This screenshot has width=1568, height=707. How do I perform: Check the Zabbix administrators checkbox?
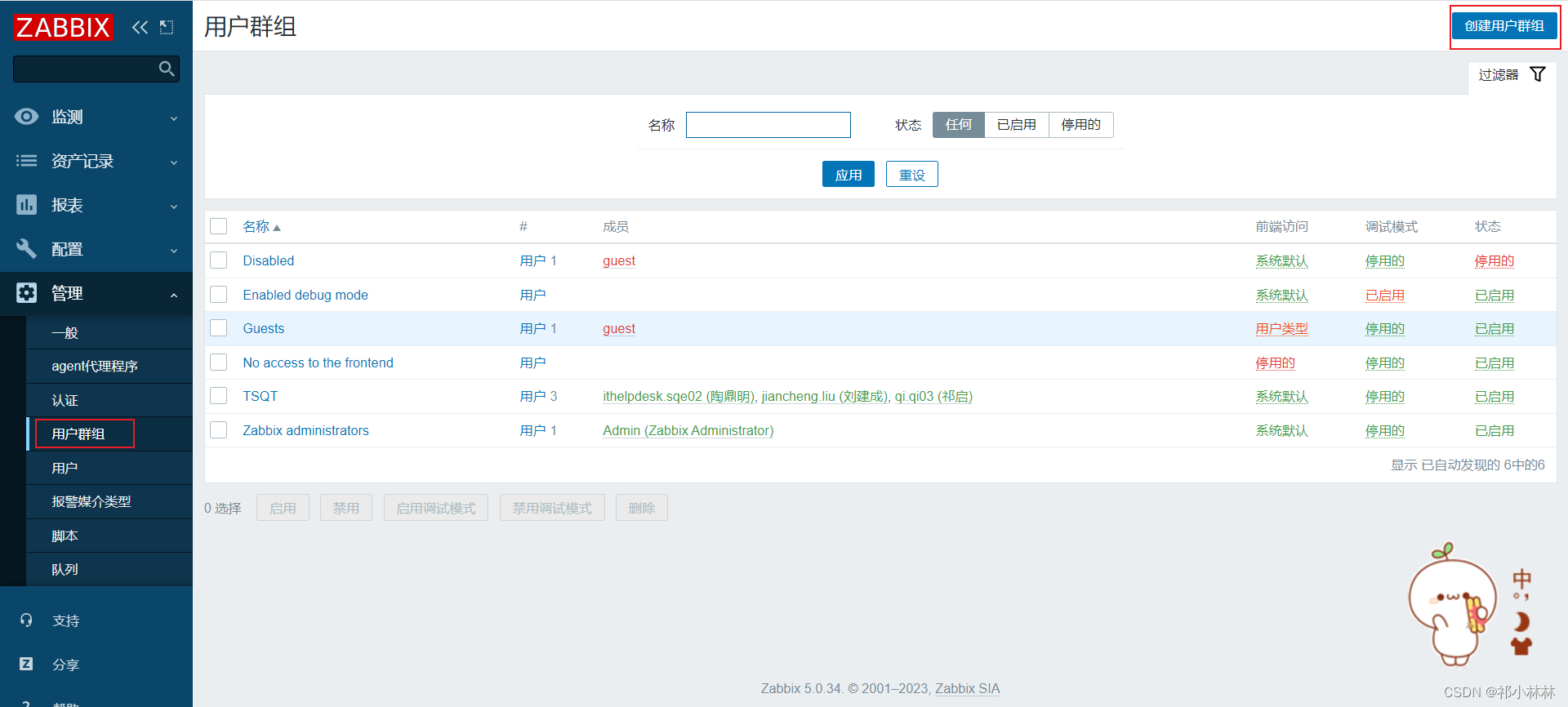[x=219, y=430]
